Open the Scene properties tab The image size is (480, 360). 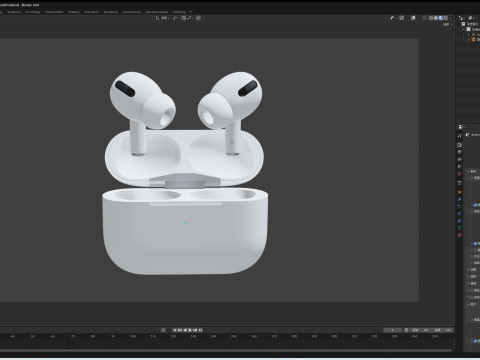pos(459,166)
